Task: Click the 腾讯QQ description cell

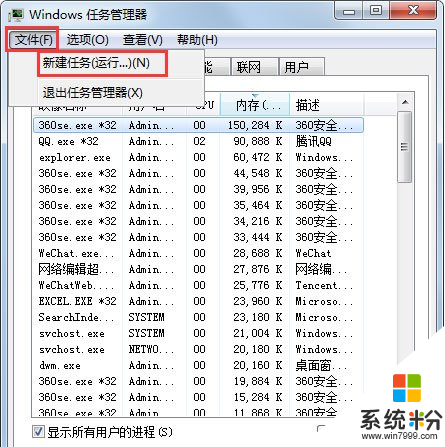Action: [x=313, y=141]
